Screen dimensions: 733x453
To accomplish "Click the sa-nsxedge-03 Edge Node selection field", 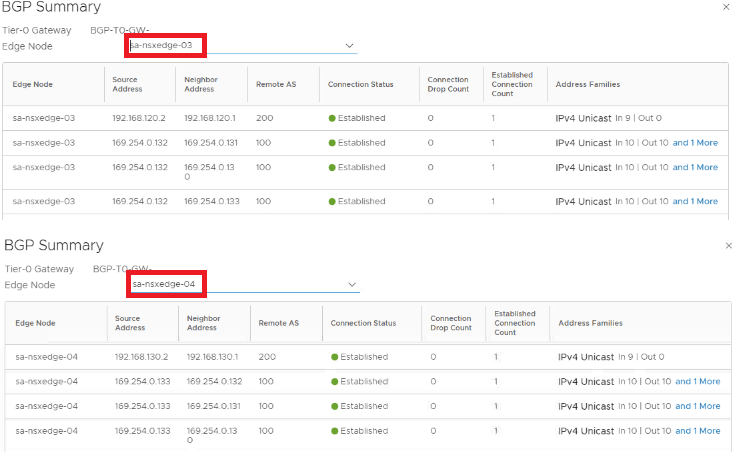I will (x=240, y=46).
